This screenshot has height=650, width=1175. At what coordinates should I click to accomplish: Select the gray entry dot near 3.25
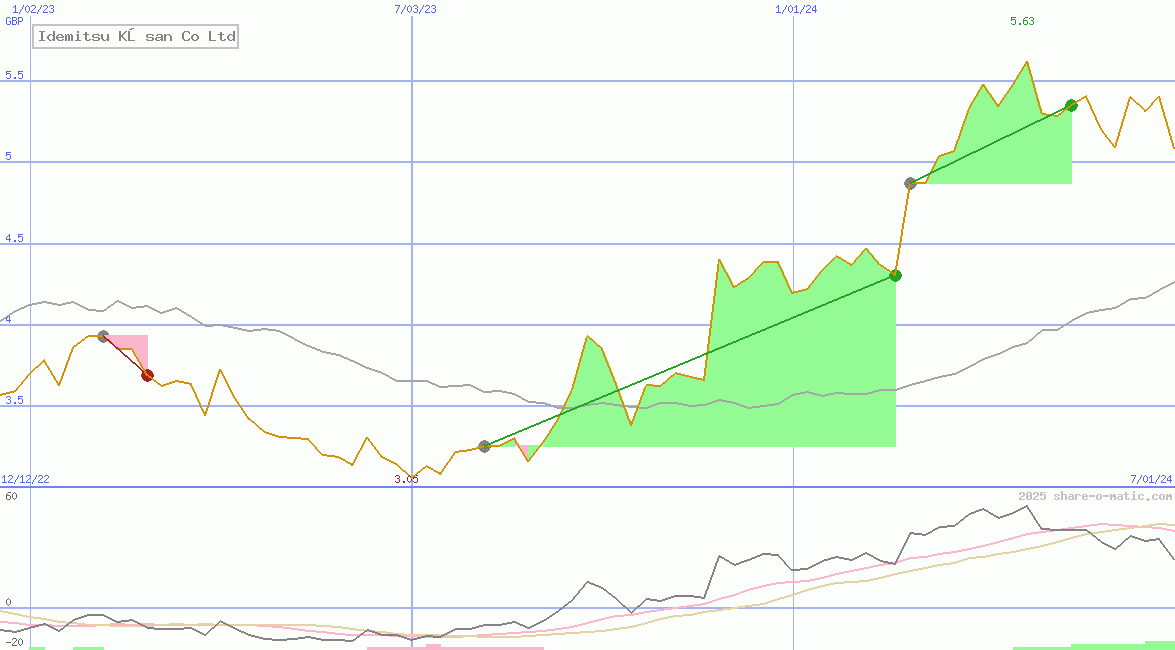coord(485,446)
